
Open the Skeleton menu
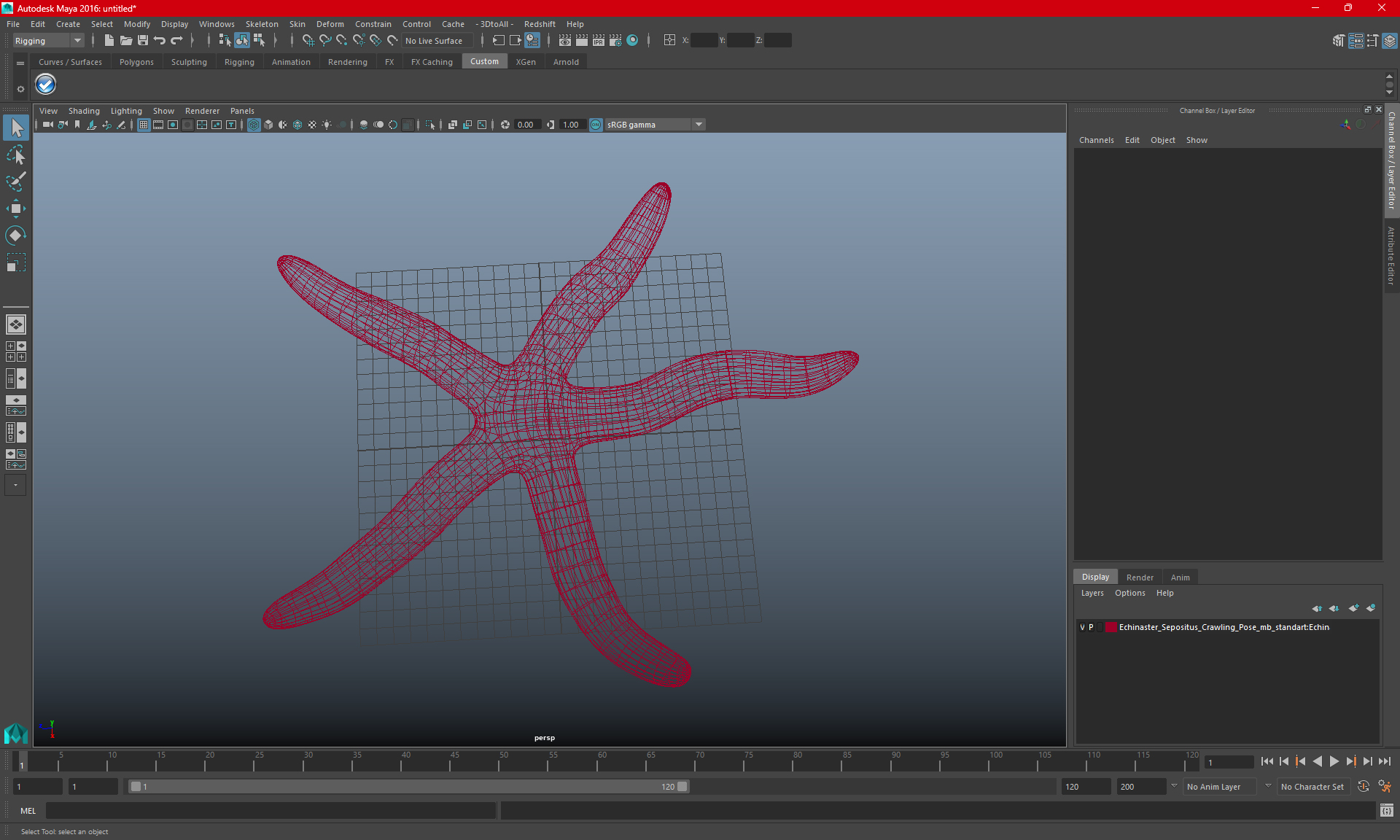pos(261,24)
